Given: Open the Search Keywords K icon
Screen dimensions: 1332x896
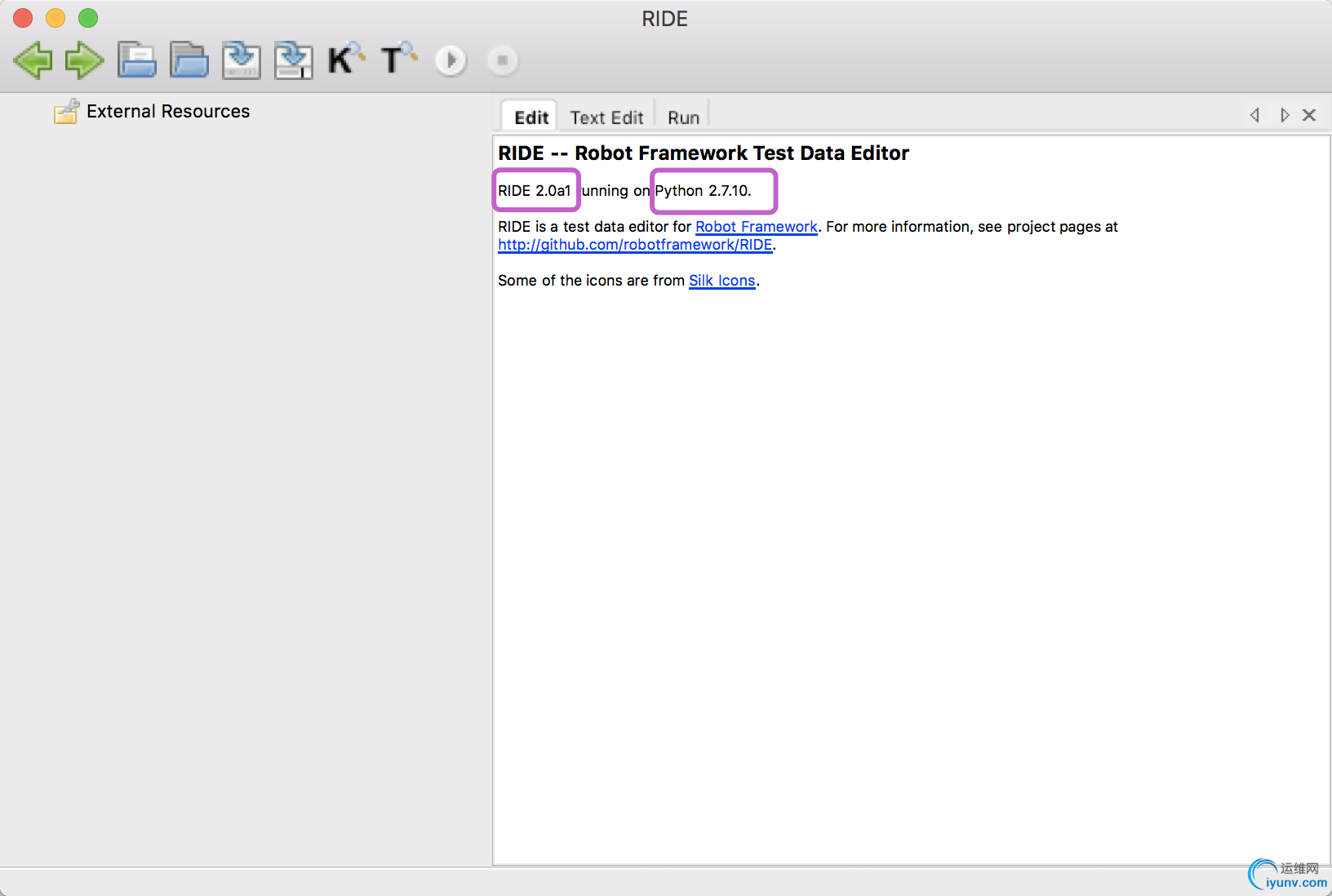Looking at the screenshot, I should (346, 59).
